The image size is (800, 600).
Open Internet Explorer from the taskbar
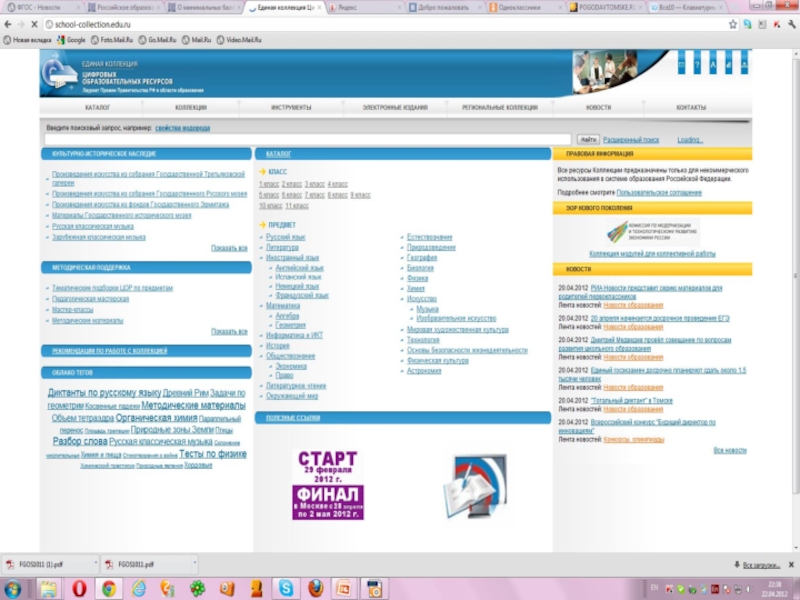[x=138, y=589]
